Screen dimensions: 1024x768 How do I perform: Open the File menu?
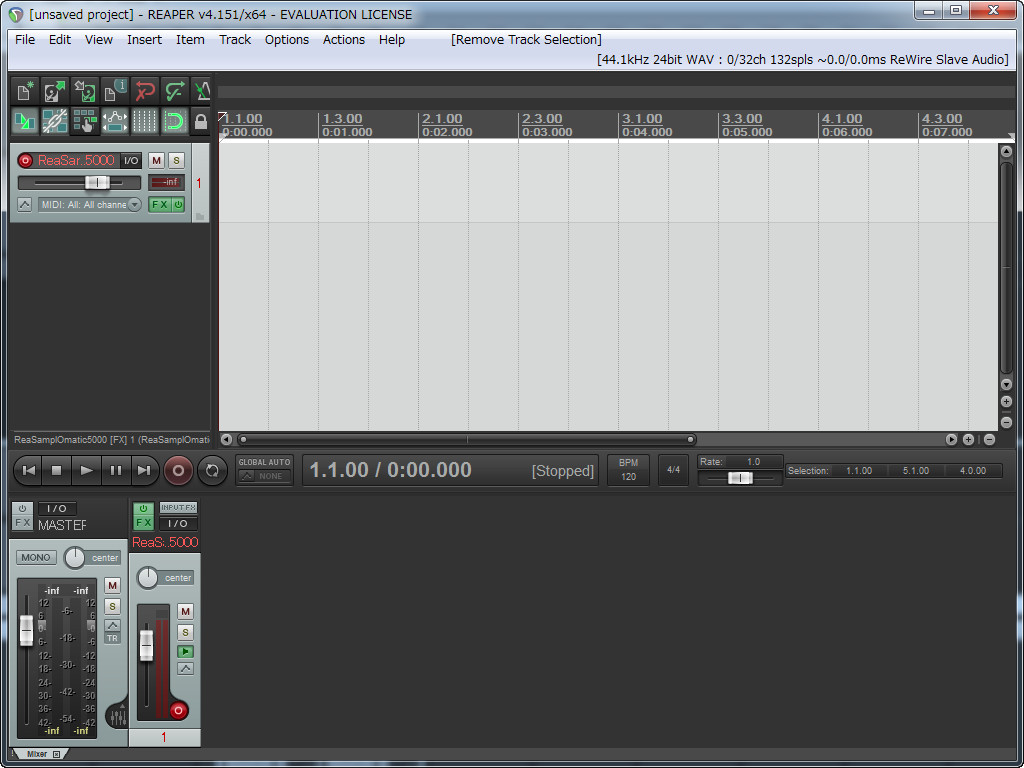(x=25, y=40)
